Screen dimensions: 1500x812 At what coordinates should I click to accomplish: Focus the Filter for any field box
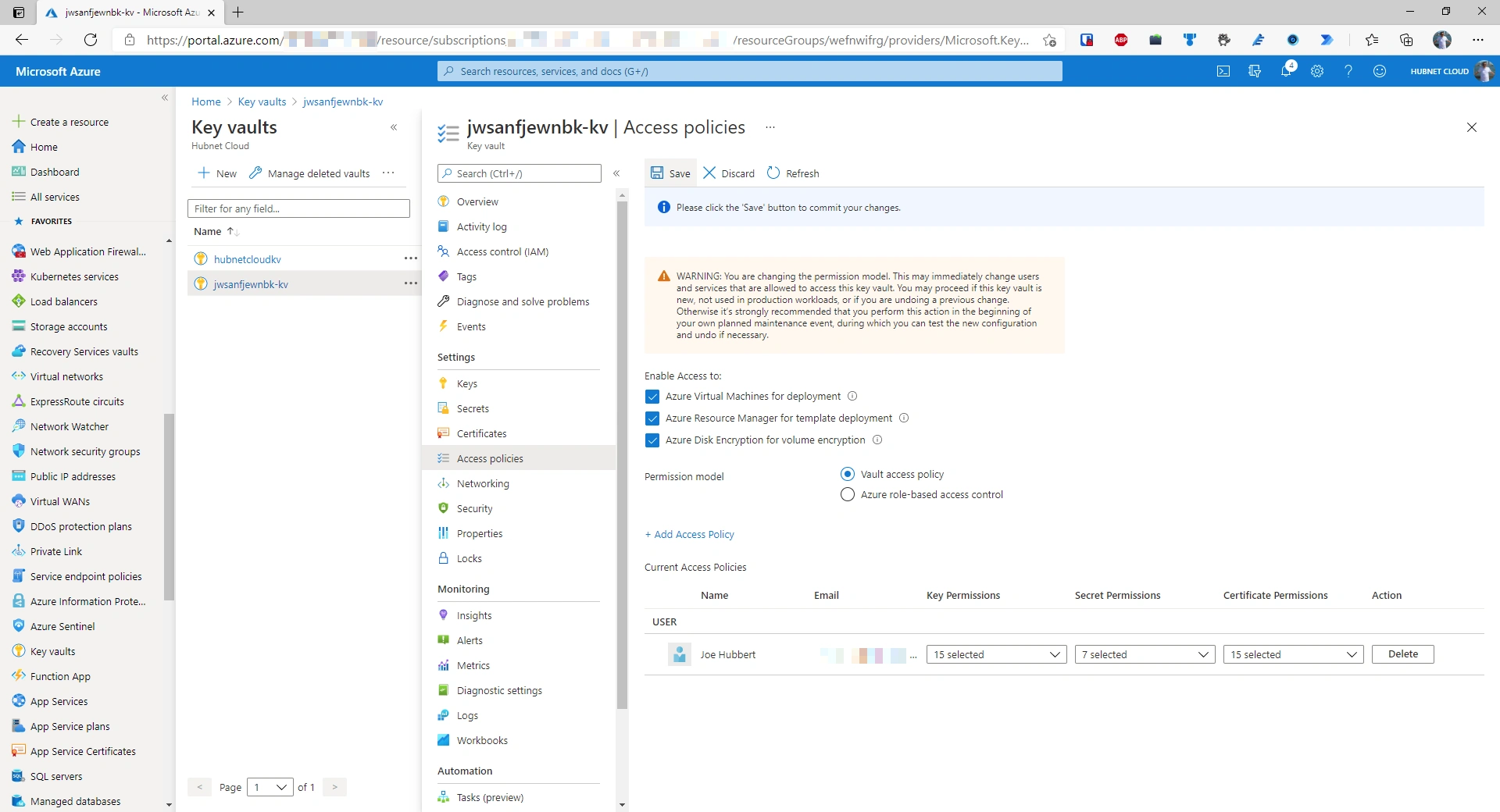coord(298,208)
